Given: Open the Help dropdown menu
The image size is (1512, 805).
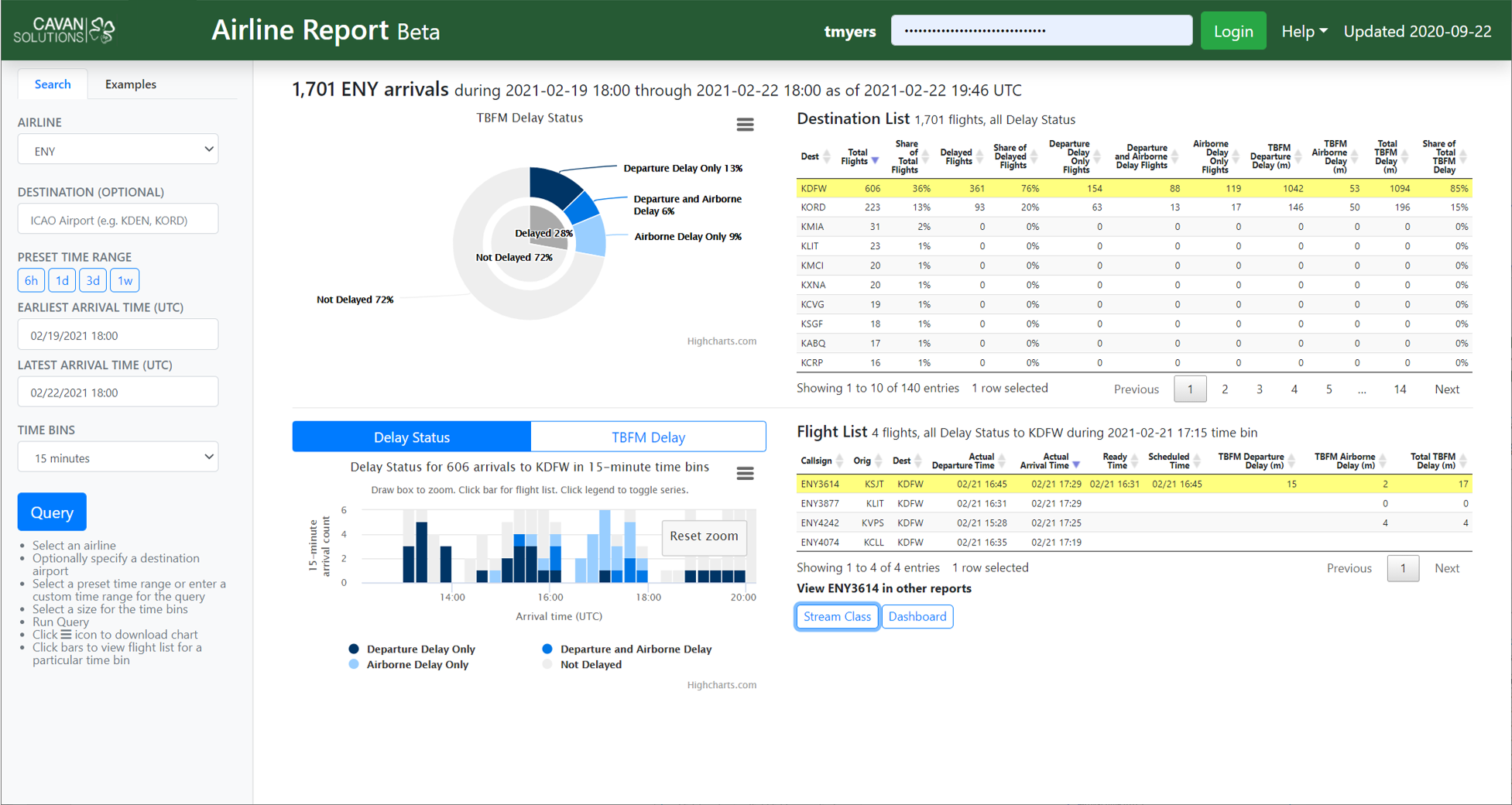Looking at the screenshot, I should click(1304, 32).
